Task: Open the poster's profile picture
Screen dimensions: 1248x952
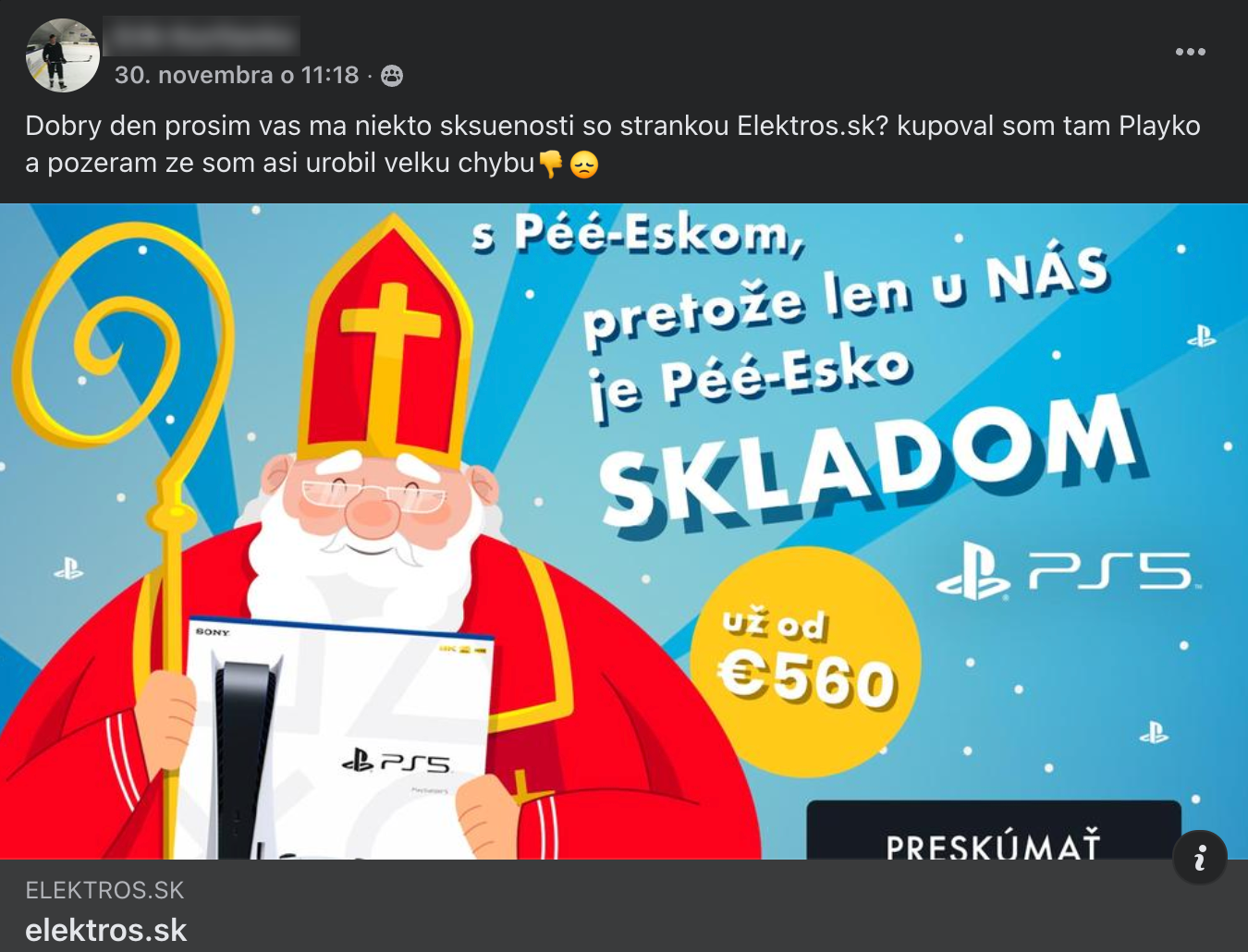Action: (63, 55)
